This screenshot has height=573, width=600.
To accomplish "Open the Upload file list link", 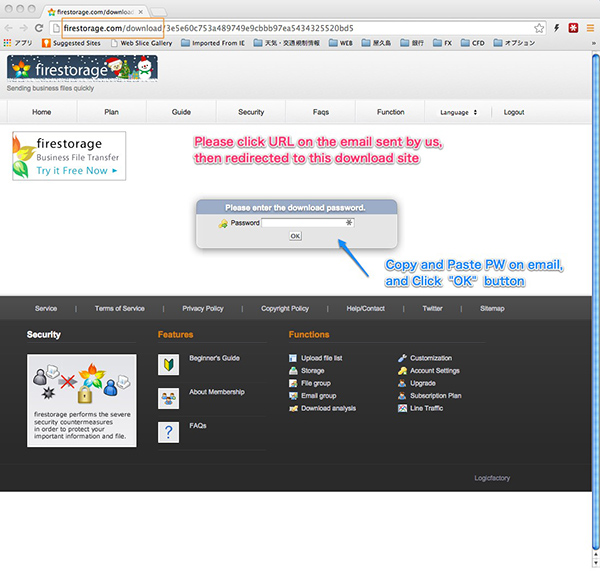I will tap(321, 358).
